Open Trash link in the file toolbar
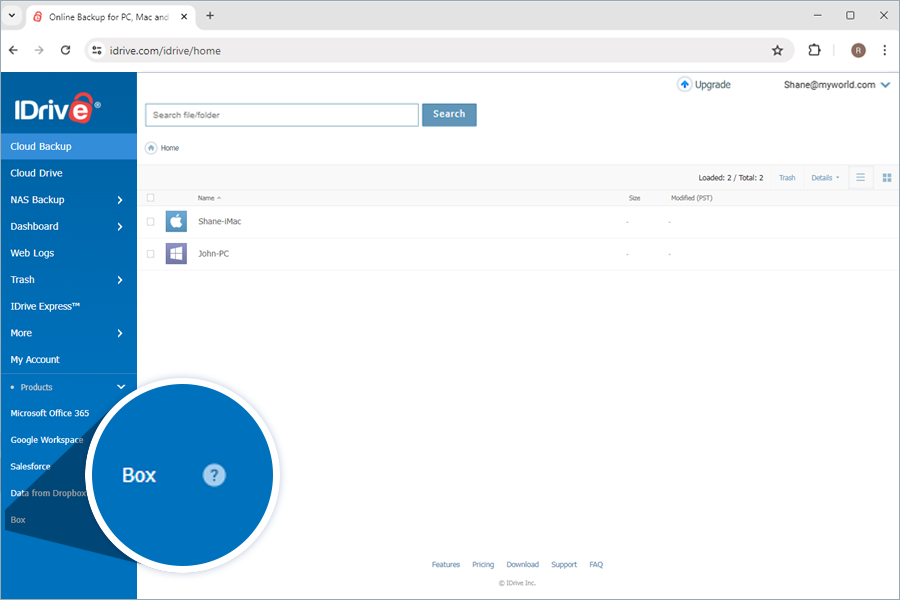 coord(787,177)
